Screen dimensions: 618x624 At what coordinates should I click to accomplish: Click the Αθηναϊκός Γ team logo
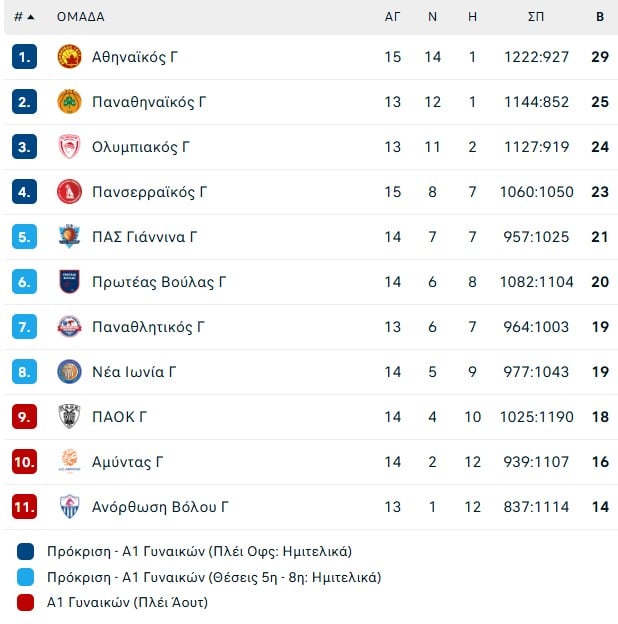tap(69, 57)
